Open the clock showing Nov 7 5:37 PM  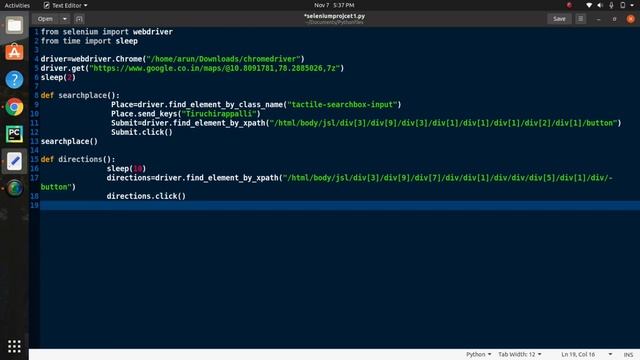tap(334, 5)
